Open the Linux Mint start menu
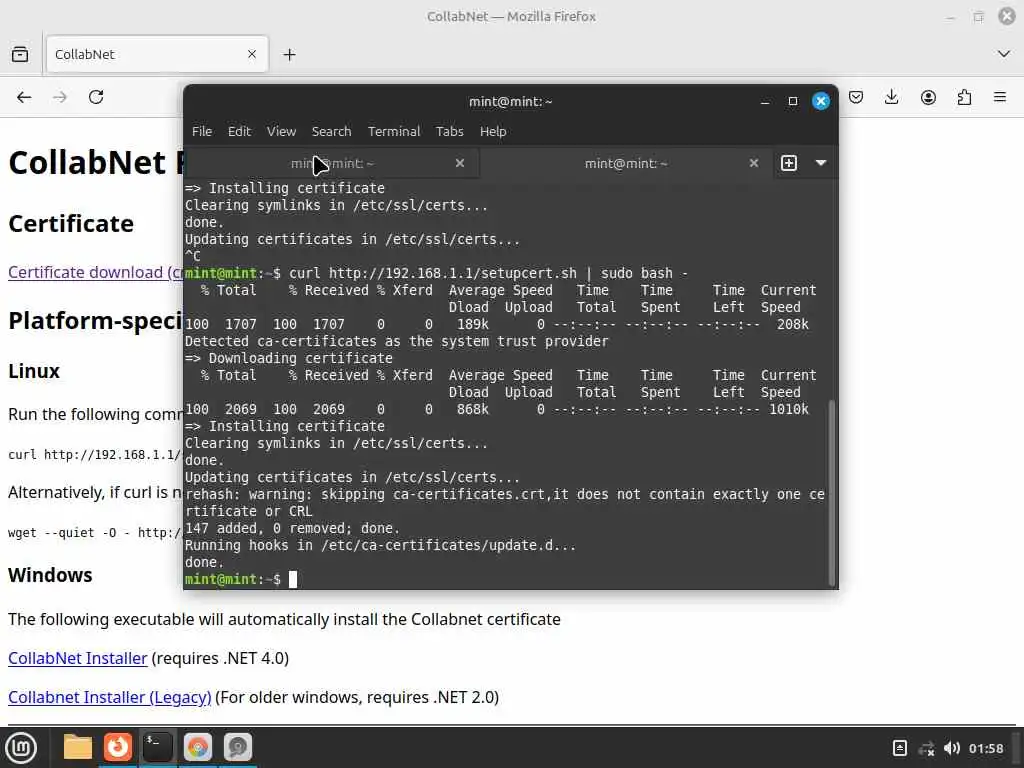 click(x=21, y=748)
